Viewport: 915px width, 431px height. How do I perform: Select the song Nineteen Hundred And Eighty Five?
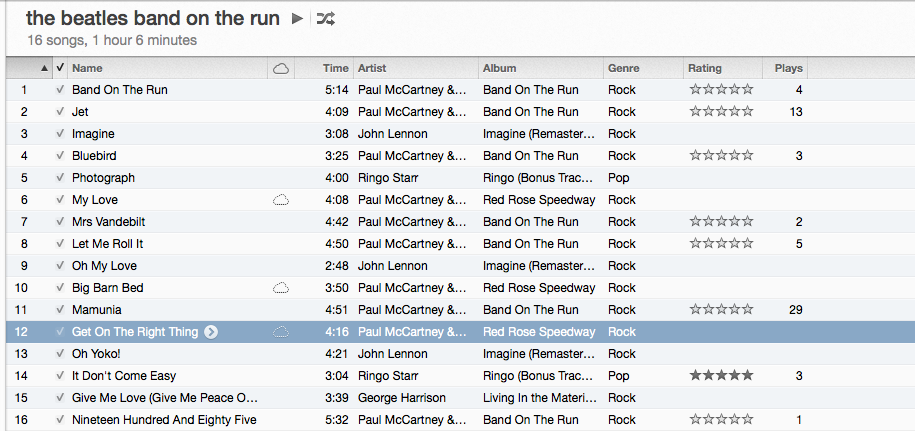(164, 420)
